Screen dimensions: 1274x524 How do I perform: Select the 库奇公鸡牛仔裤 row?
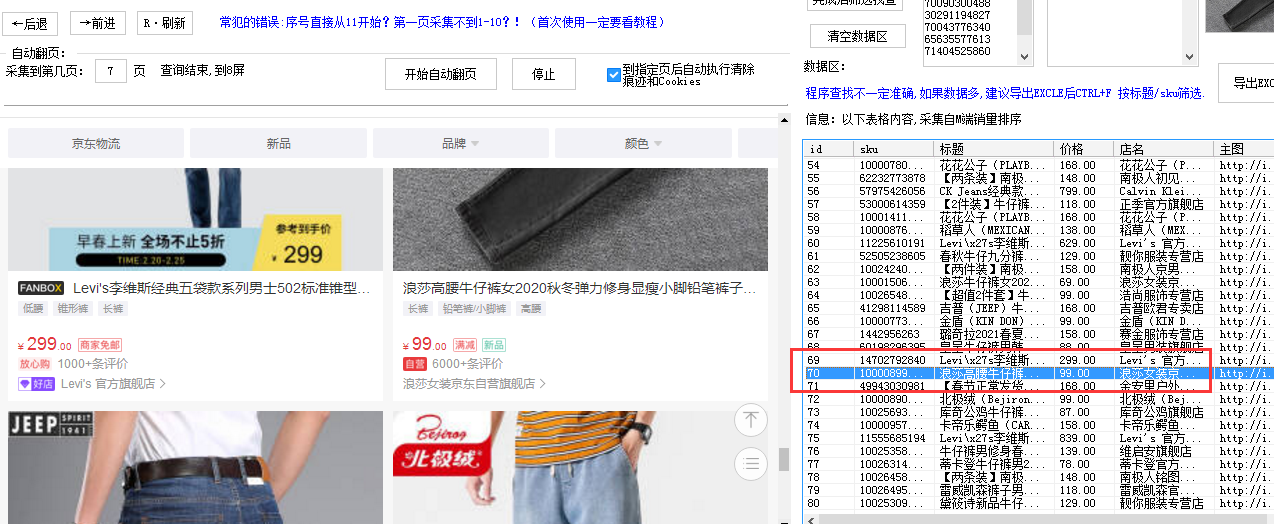1038,412
